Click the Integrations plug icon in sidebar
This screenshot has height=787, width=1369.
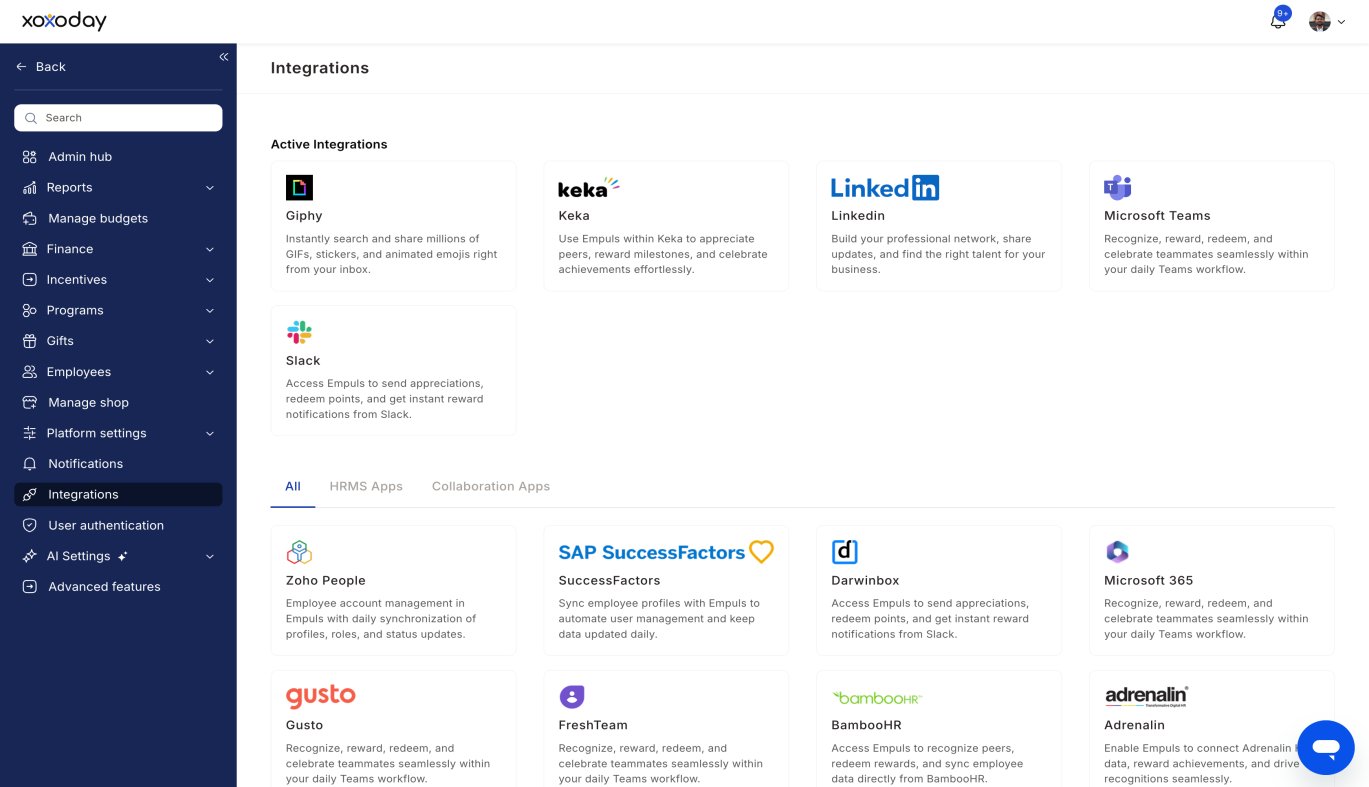point(30,495)
